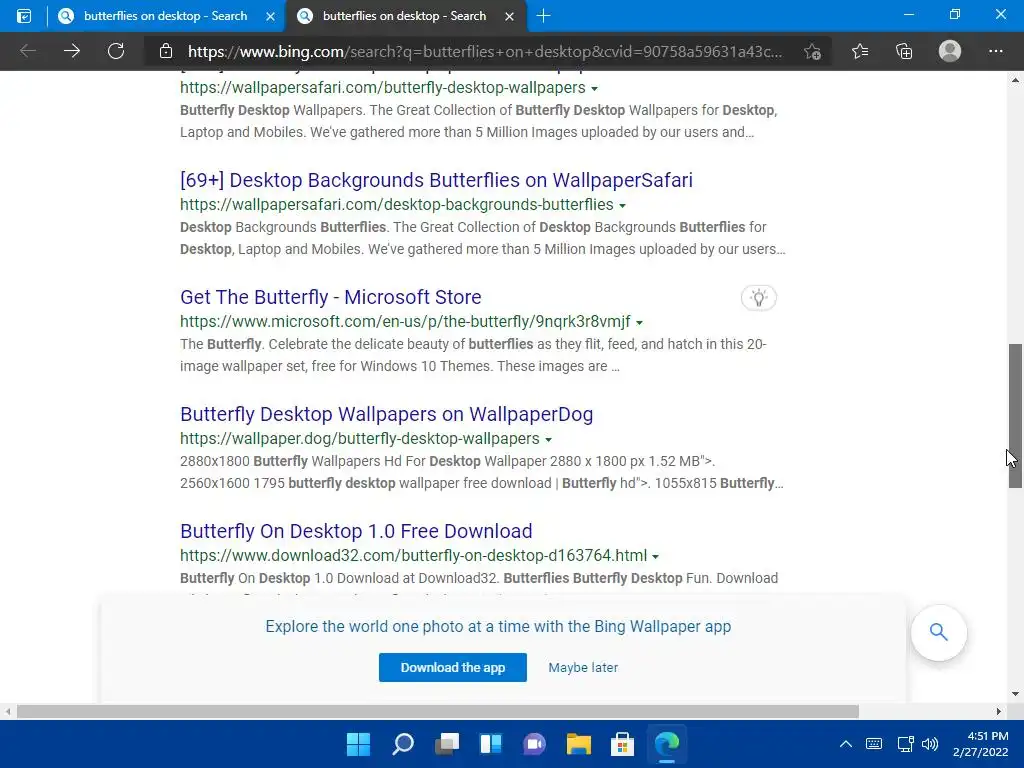The image size is (1024, 768).
Task: Click the Bing address bar URL
Action: tap(485, 52)
